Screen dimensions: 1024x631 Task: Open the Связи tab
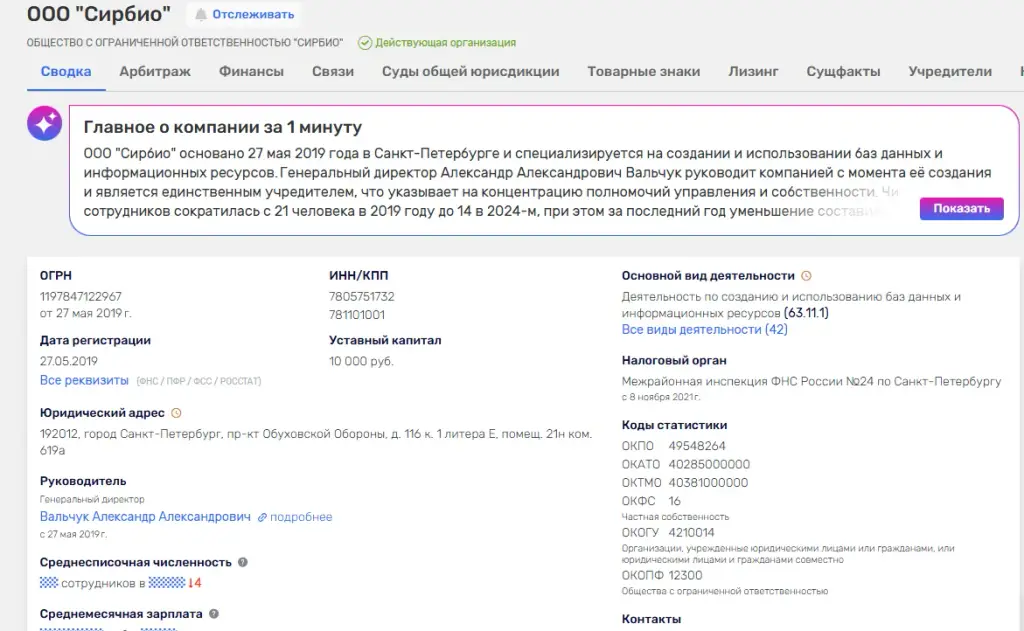(333, 72)
